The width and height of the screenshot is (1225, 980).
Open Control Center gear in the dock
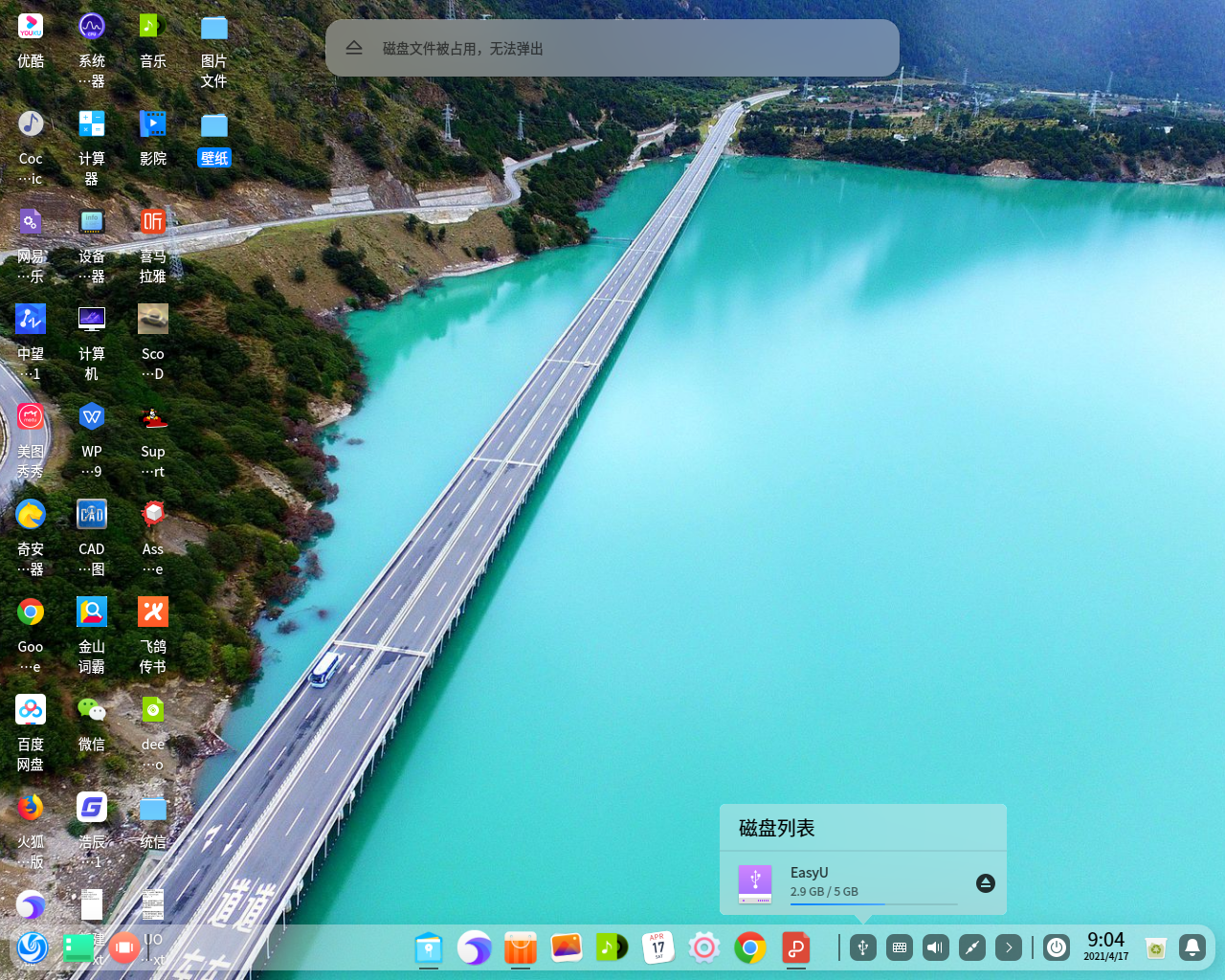[704, 947]
